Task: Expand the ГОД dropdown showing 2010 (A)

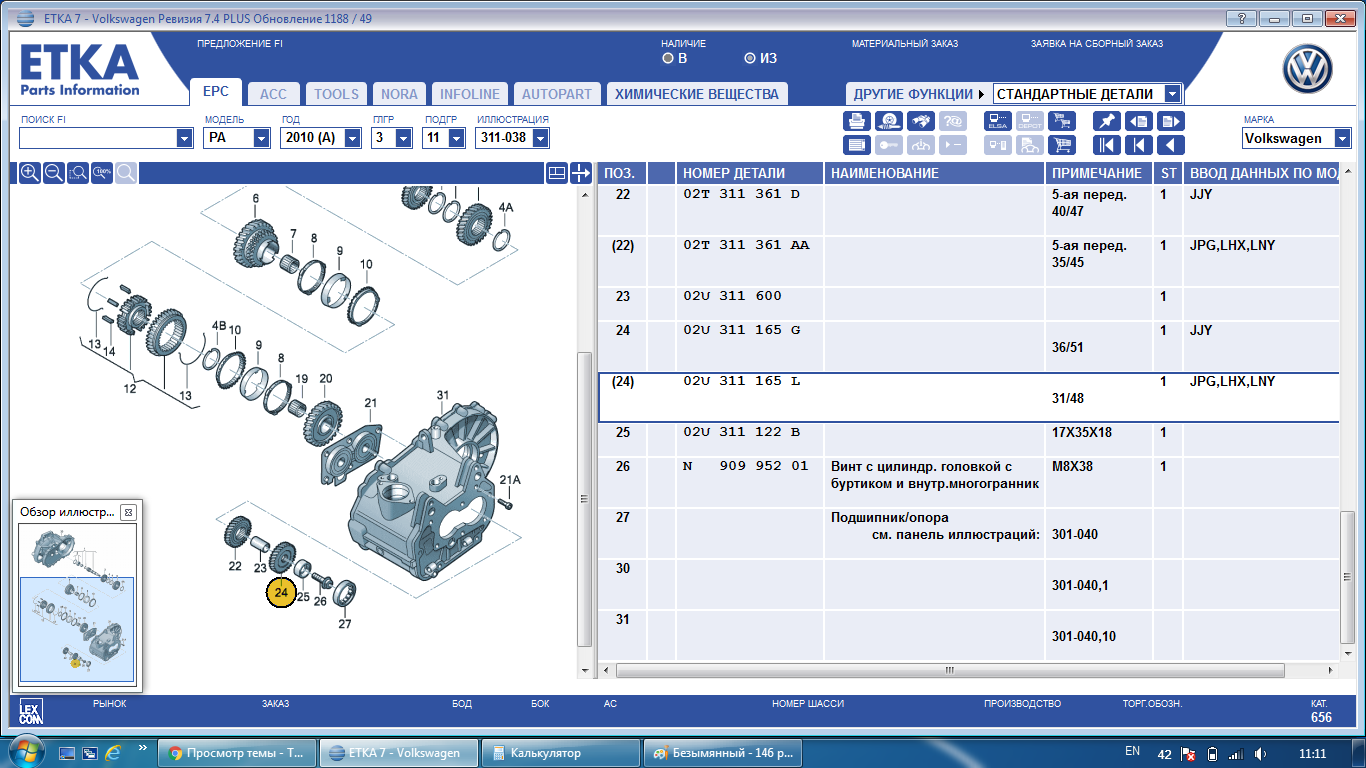Action: pos(352,138)
